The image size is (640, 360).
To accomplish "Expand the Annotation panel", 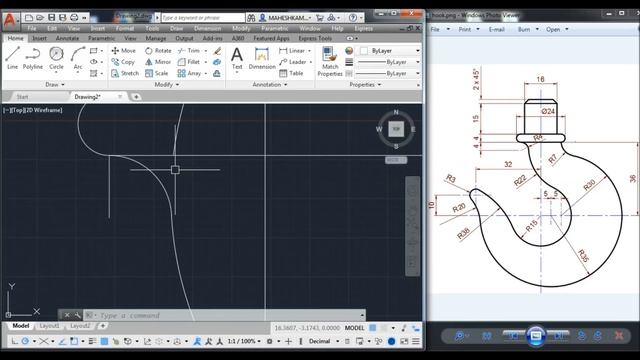I will (x=270, y=84).
